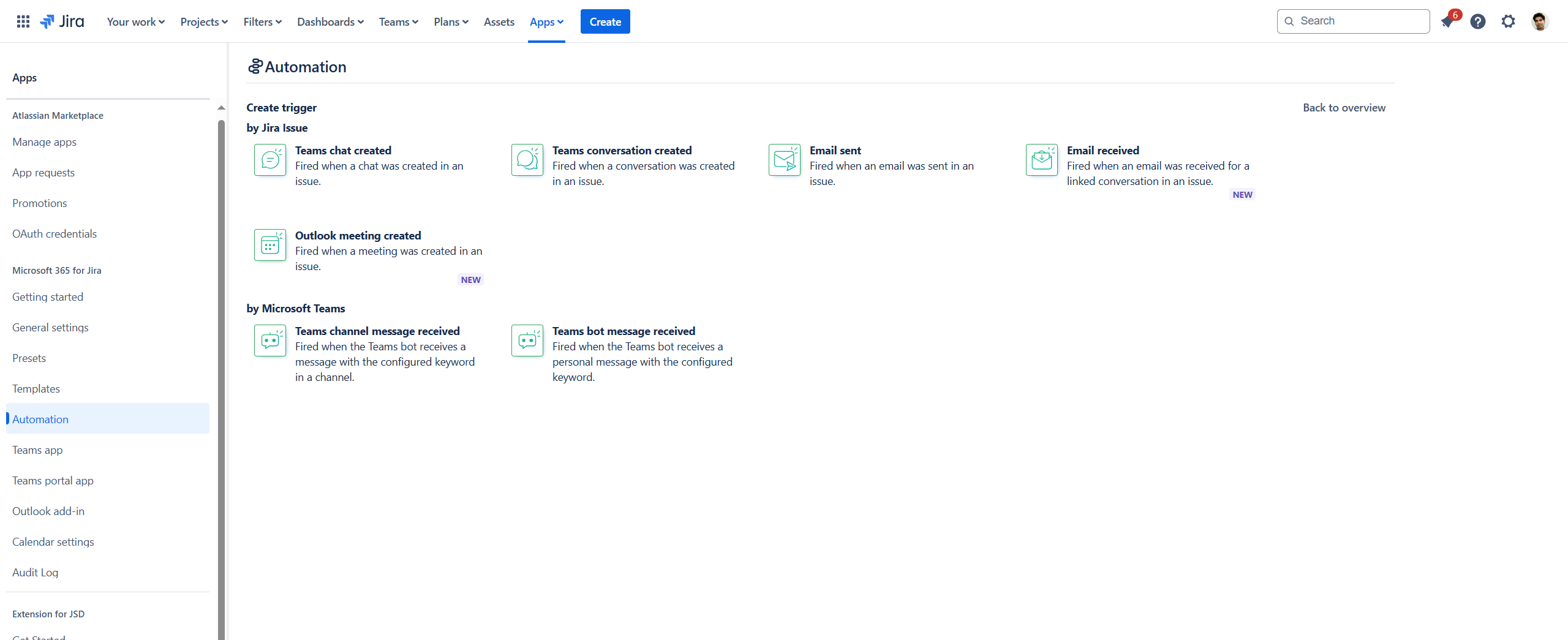Select the Outlook meeting created calendar icon

point(270,245)
